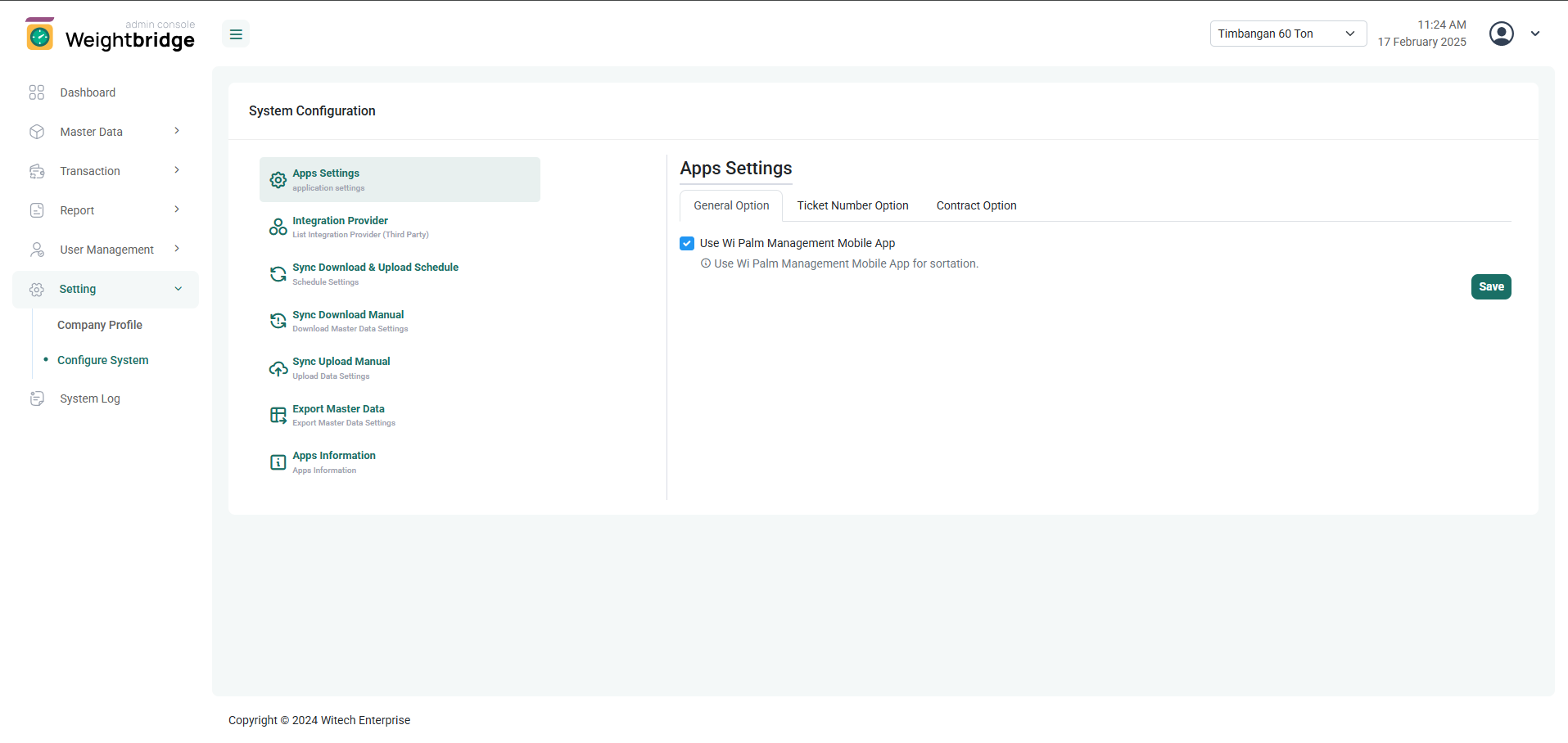The width and height of the screenshot is (1568, 743).
Task: Open the Company Profile link
Action: click(x=100, y=325)
